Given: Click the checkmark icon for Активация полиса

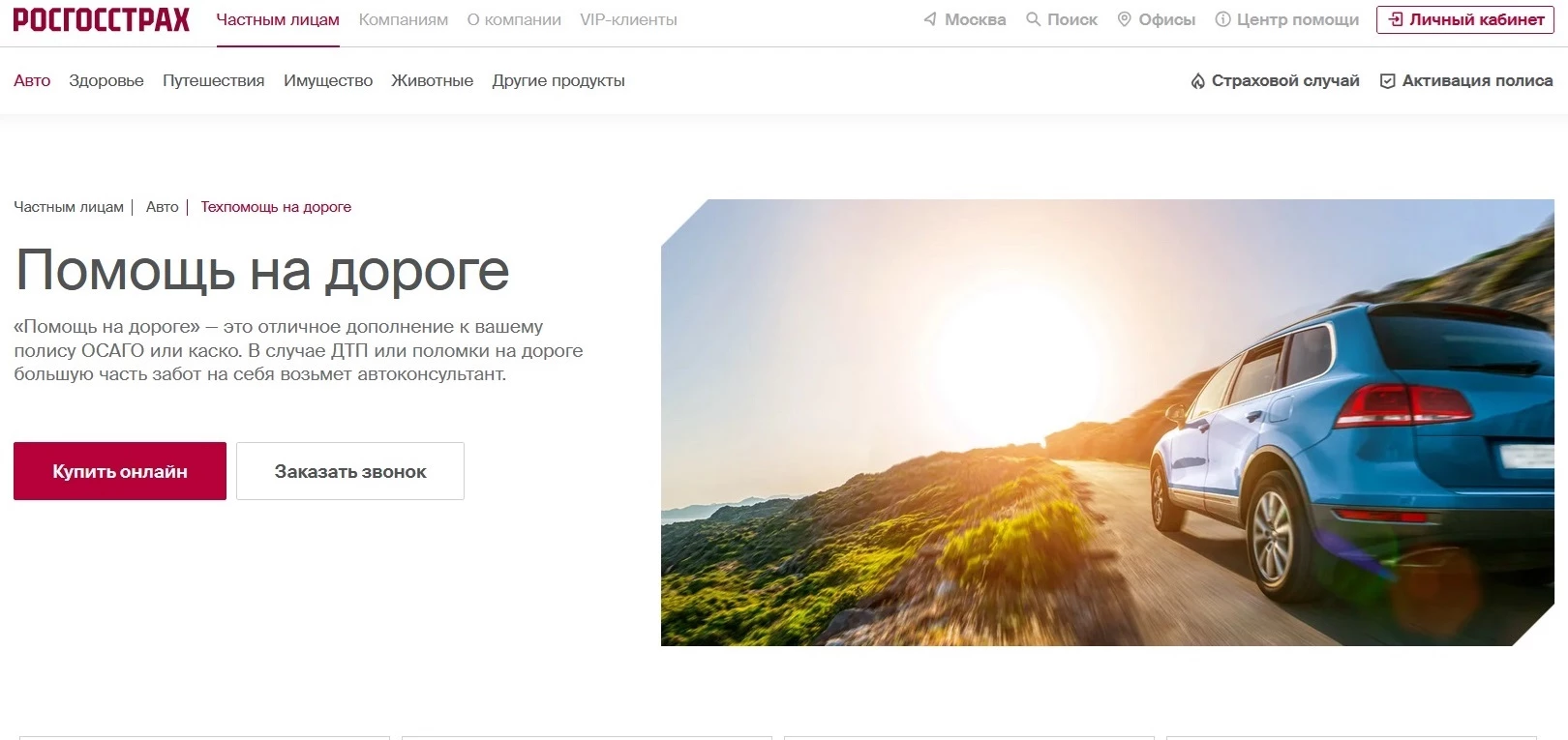Looking at the screenshot, I should 1387,81.
